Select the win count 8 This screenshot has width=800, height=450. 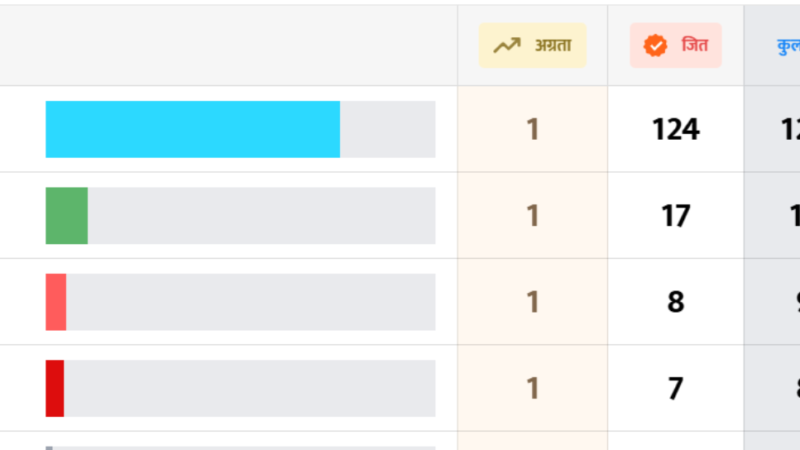click(675, 302)
